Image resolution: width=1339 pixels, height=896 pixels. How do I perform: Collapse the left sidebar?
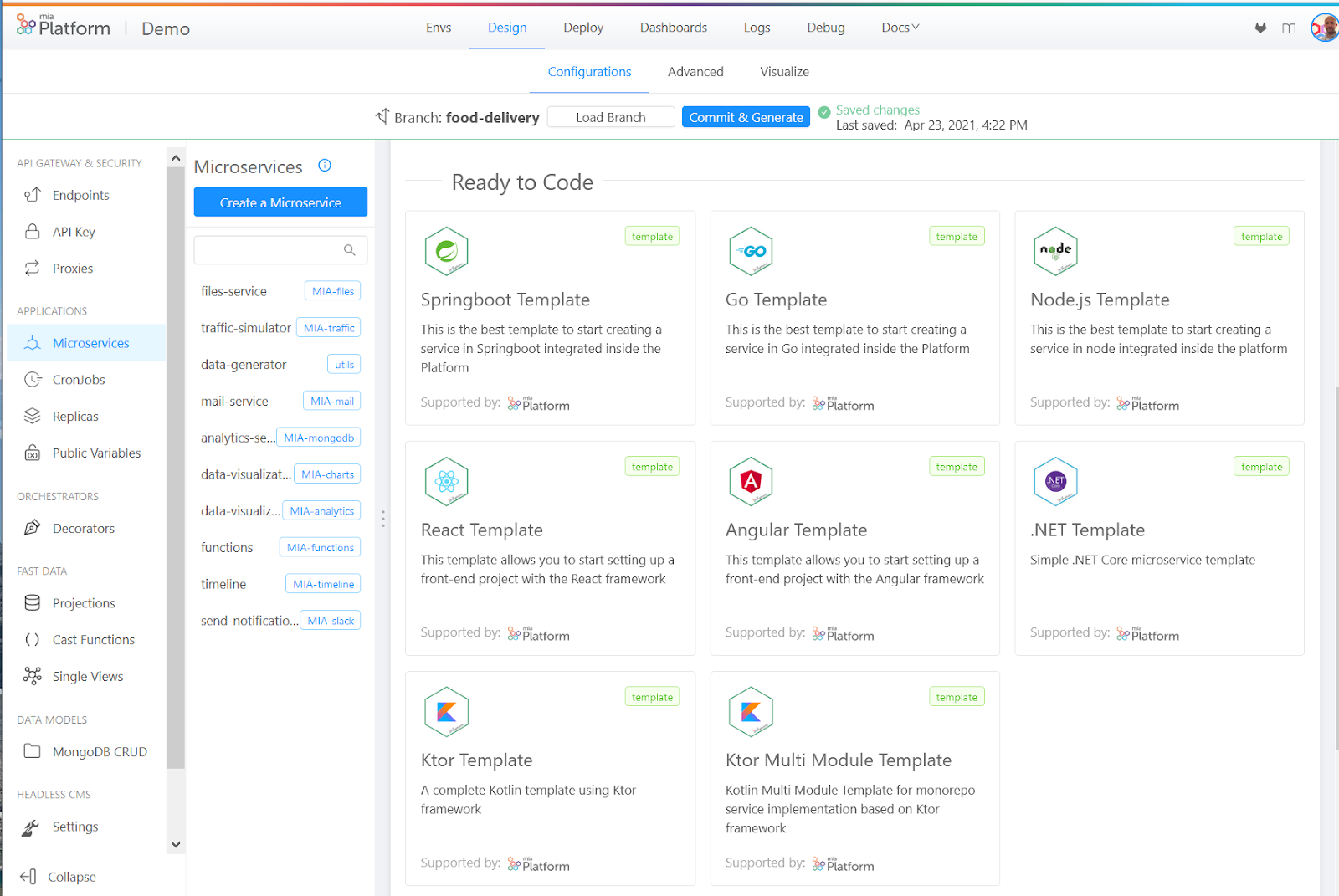point(57,876)
